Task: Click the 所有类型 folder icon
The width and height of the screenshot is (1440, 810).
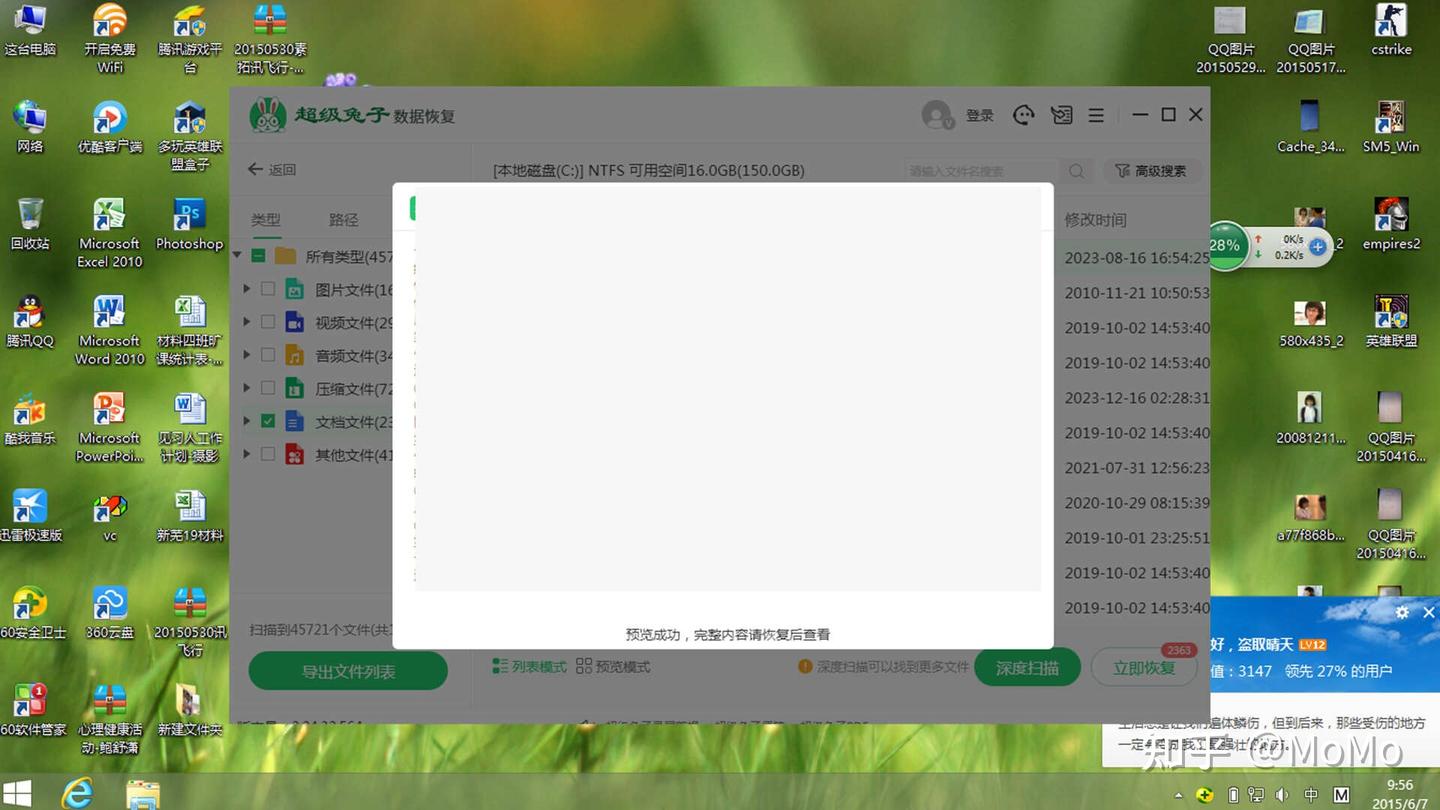Action: 286,256
